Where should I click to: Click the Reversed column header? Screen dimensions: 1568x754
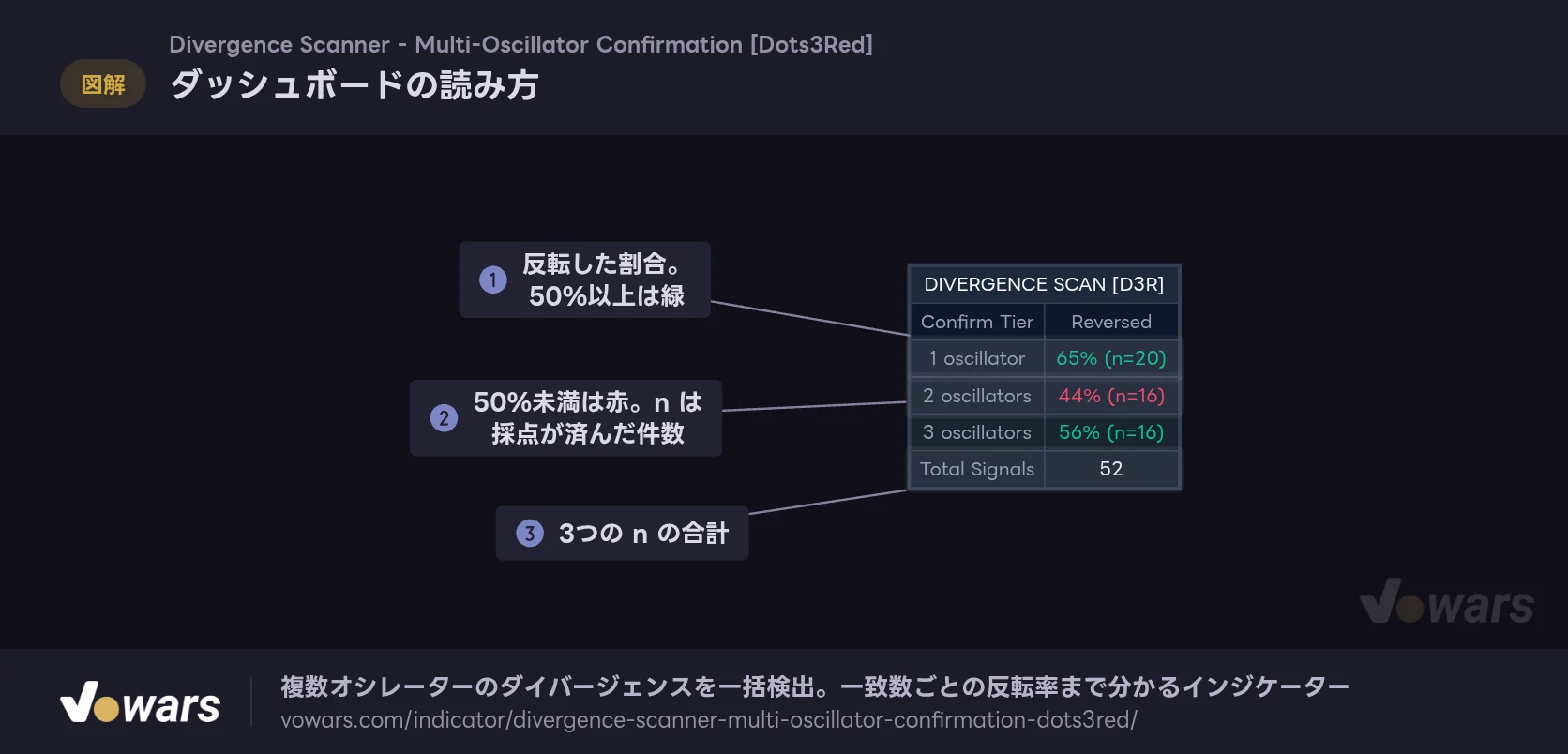(x=1111, y=322)
